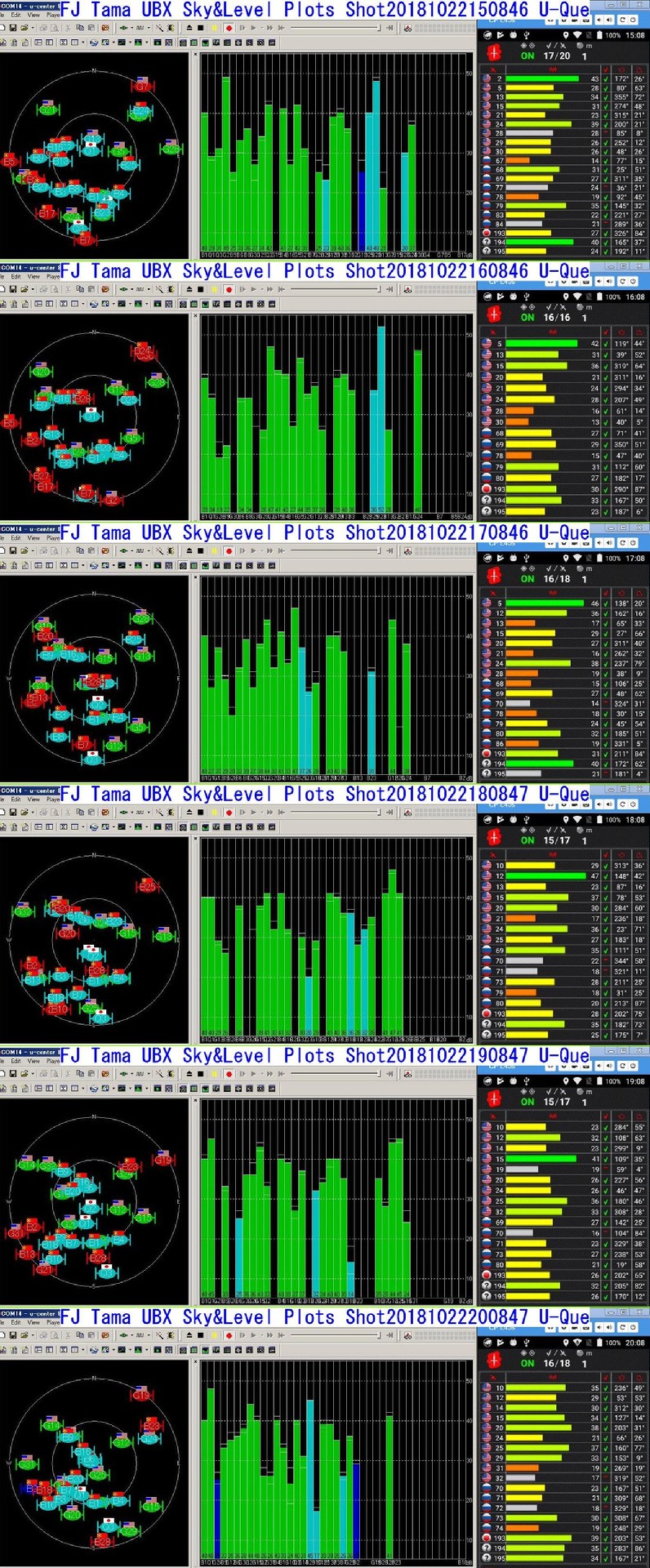Click the Record button in the 190847 shot toolbar
This screenshot has height=1568, width=650.
229,1073
